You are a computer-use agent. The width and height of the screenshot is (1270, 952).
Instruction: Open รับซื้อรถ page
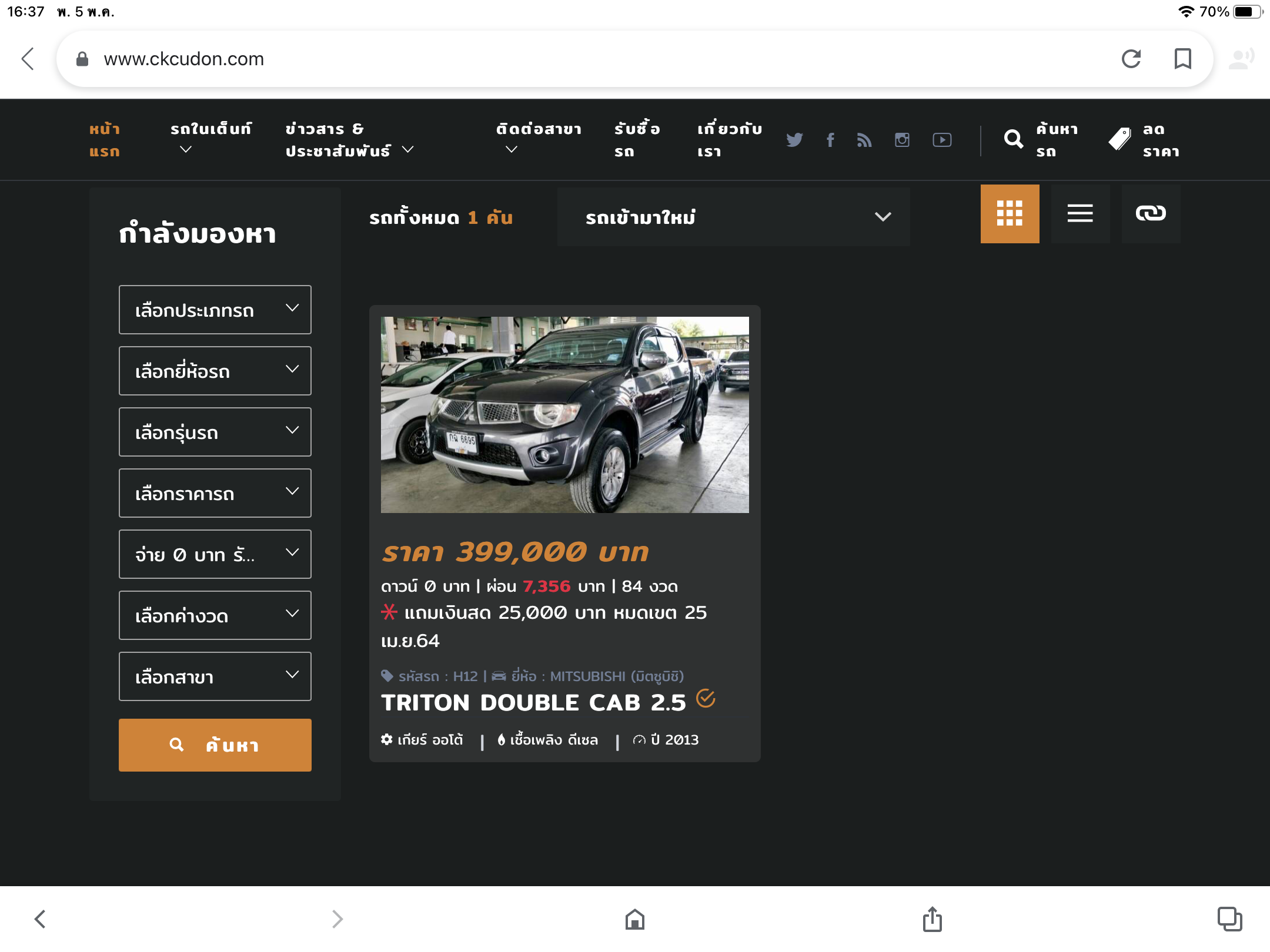[637, 140]
